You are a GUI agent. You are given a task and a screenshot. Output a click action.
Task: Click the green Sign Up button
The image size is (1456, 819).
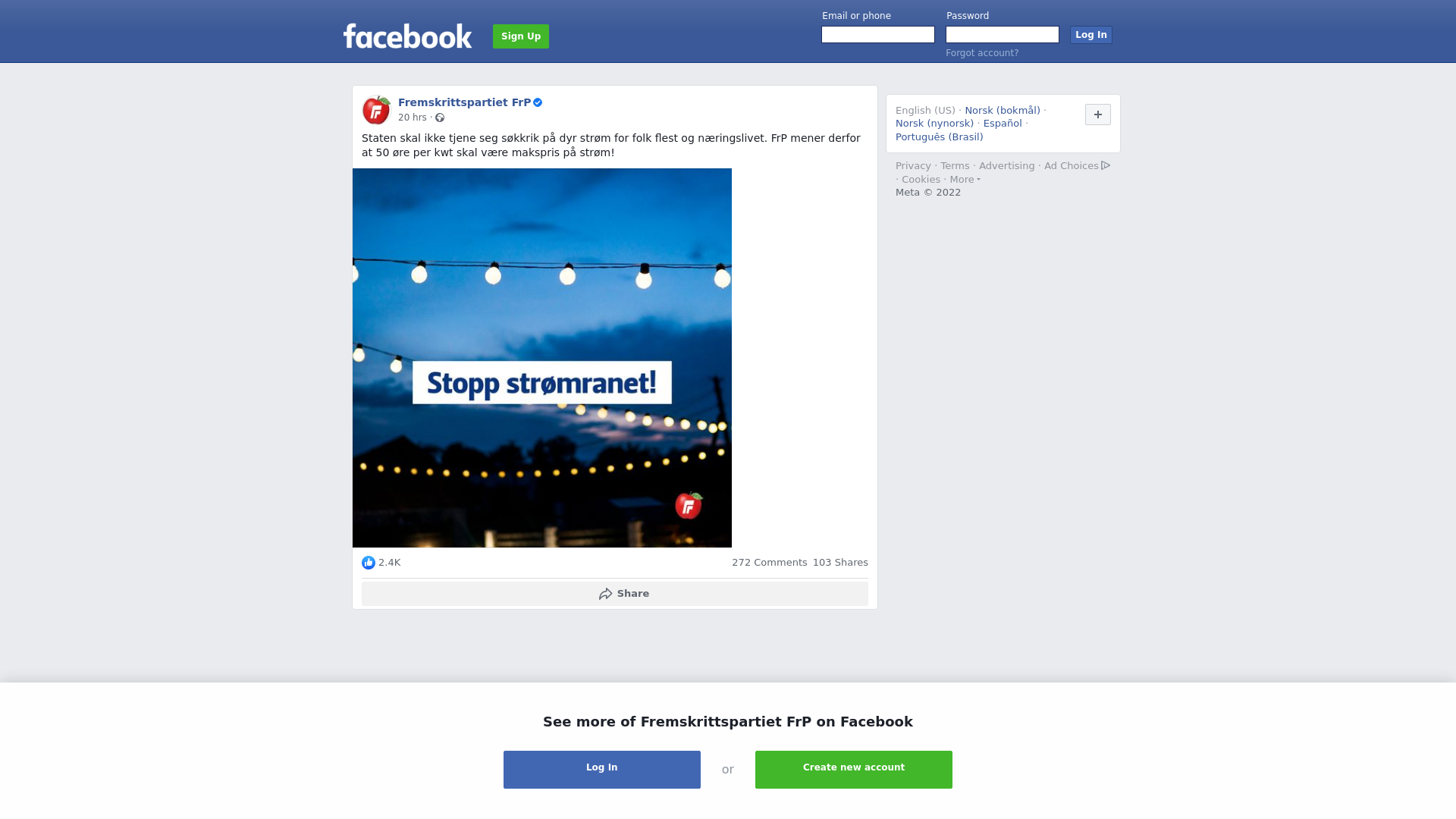pos(521,36)
